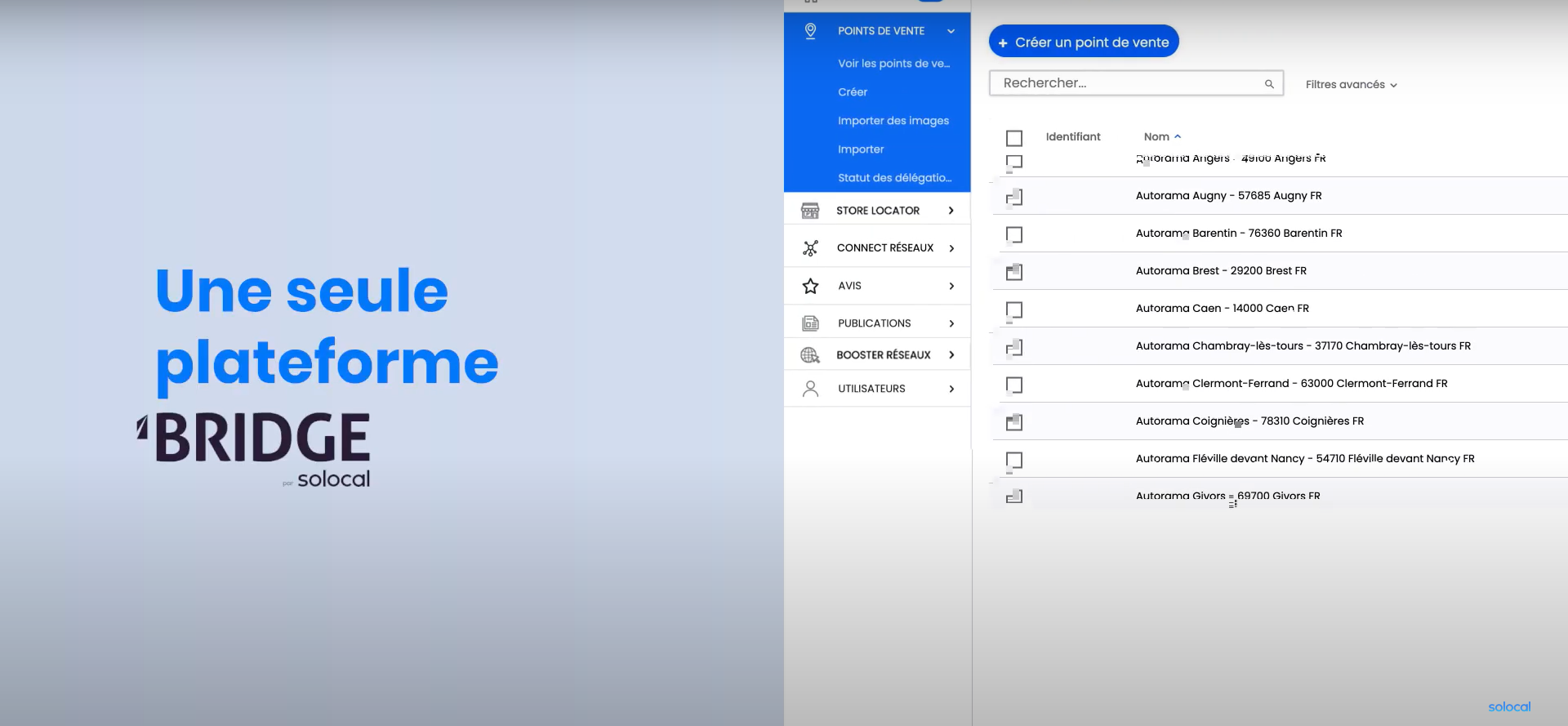1568x726 pixels.
Task: Open Autorama Brest - 29200 Brest FR
Action: [x=1221, y=271]
